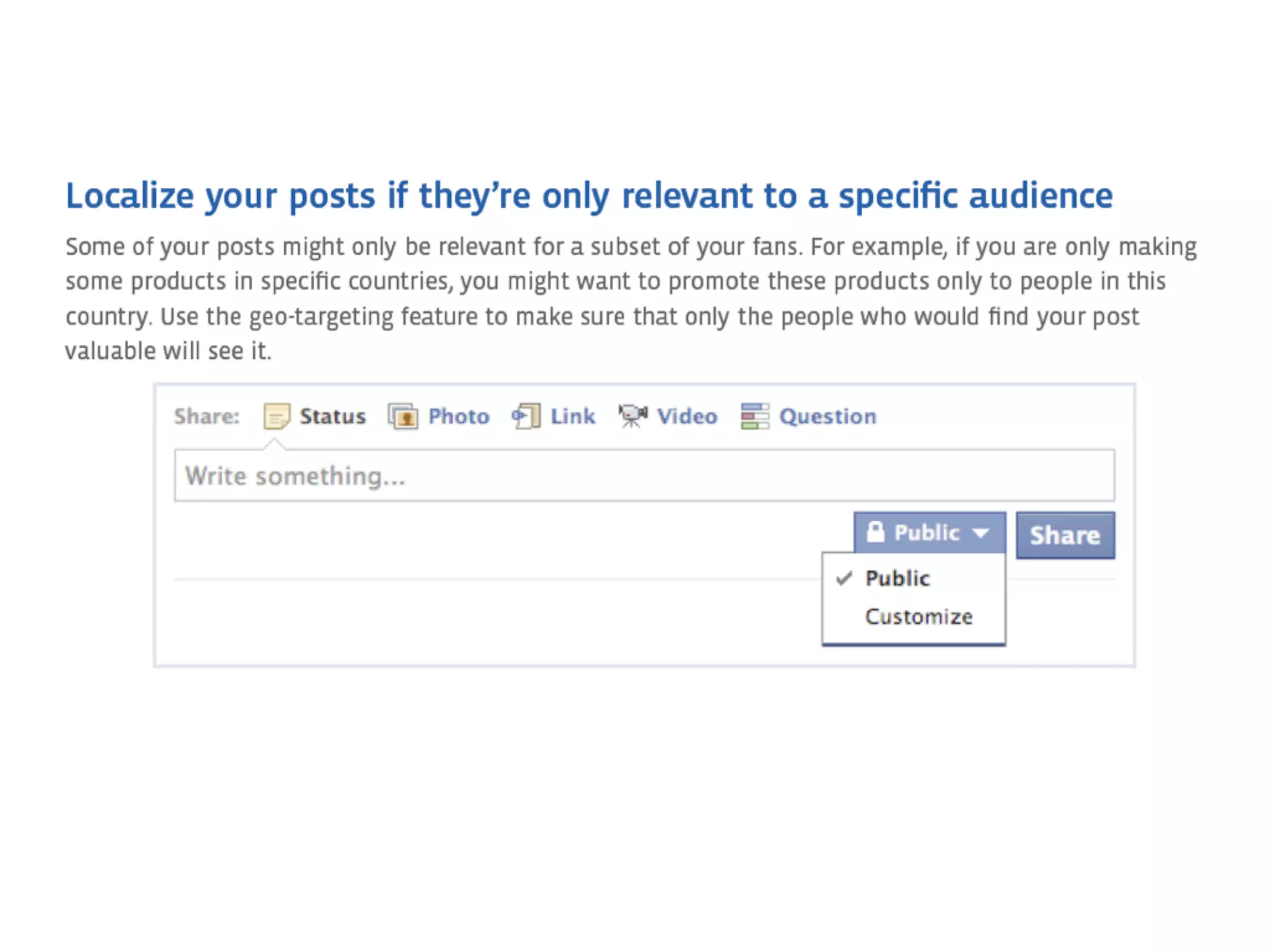Choose Public from the audience menu

point(897,578)
